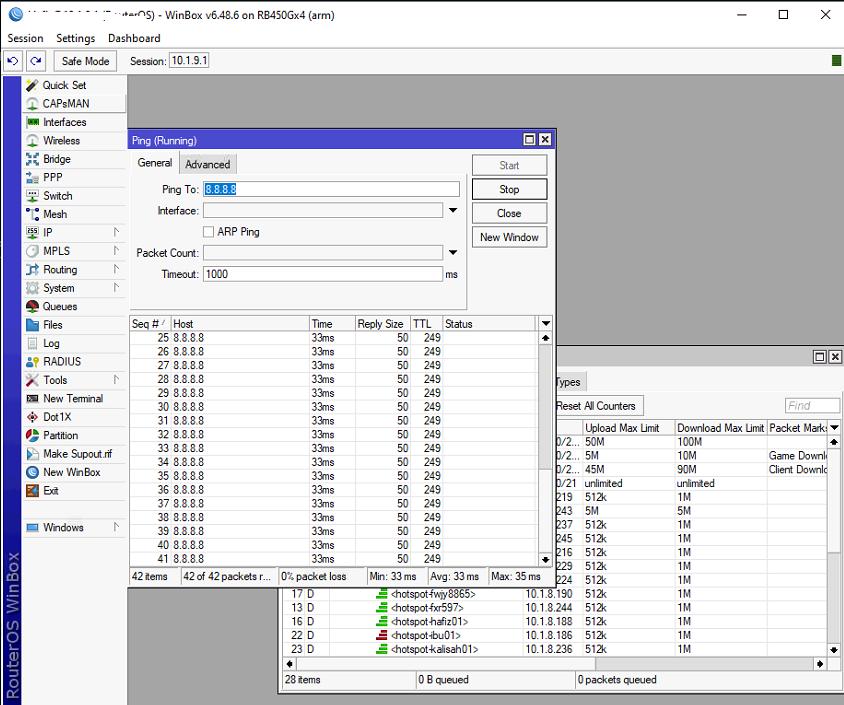Screen dimensions: 844x705
Task: Click the hotspot-hafiz01 queue icon
Action: [x=382, y=621]
